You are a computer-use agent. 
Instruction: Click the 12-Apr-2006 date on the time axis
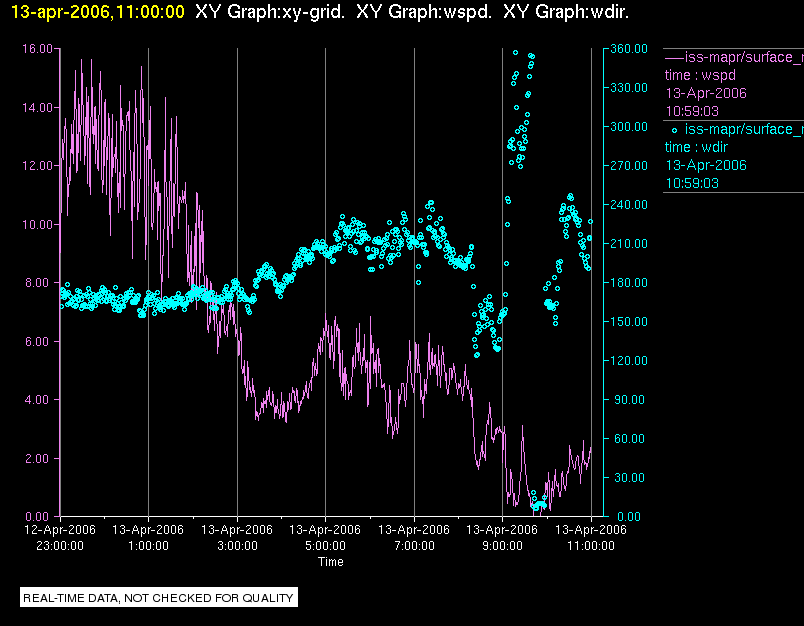[60, 530]
